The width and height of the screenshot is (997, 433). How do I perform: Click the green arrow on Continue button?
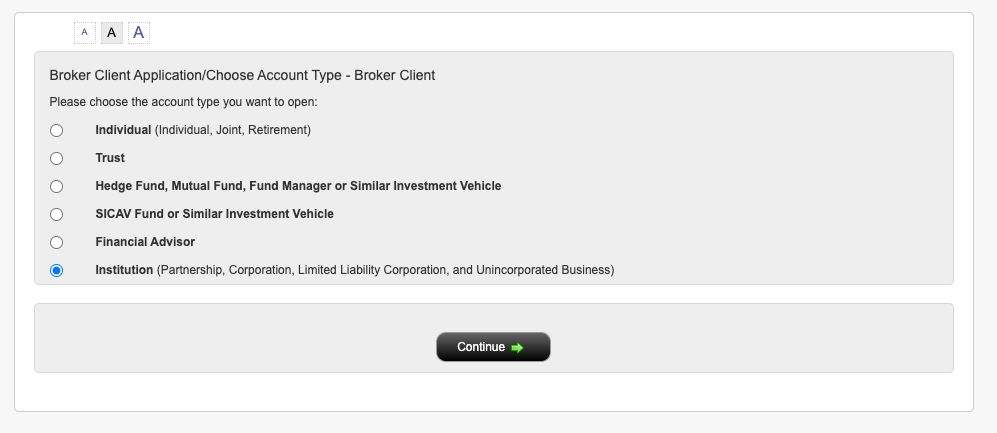(x=517, y=347)
